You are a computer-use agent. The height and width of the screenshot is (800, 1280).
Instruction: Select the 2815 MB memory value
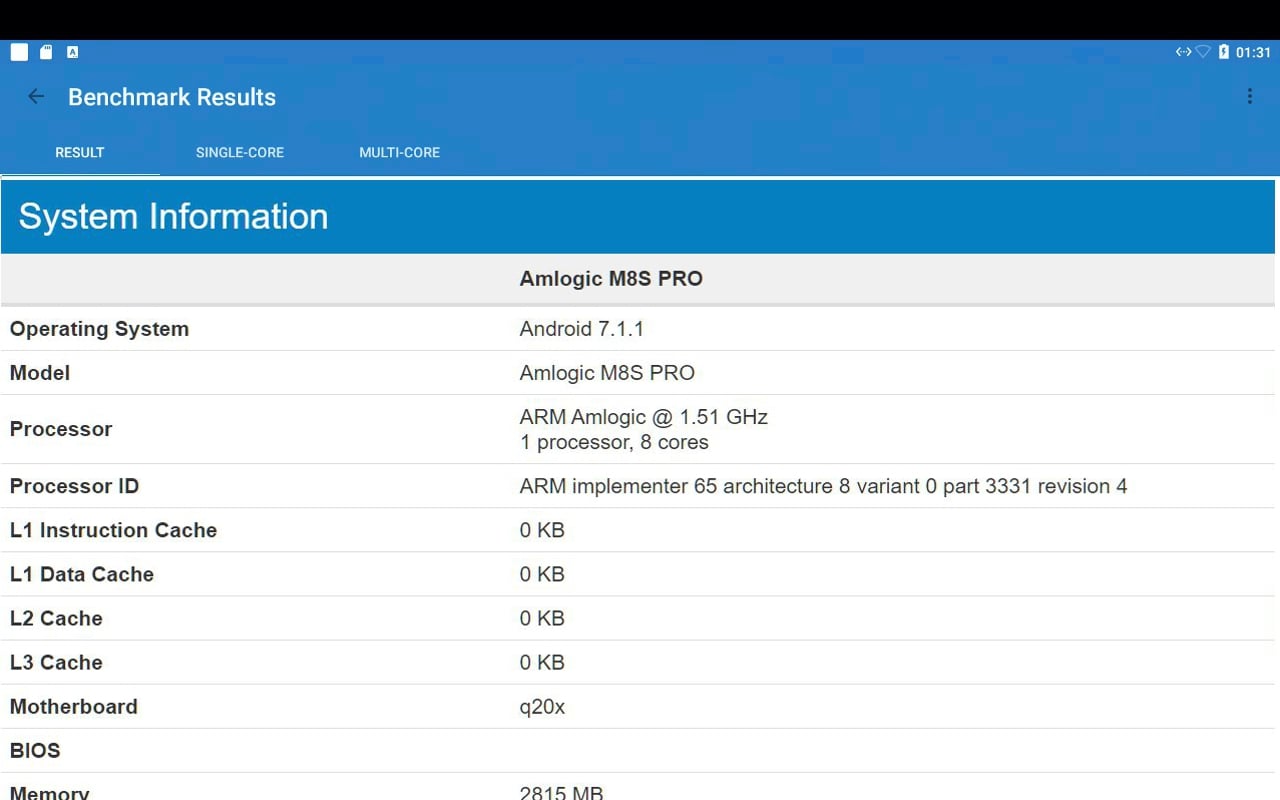coord(561,792)
